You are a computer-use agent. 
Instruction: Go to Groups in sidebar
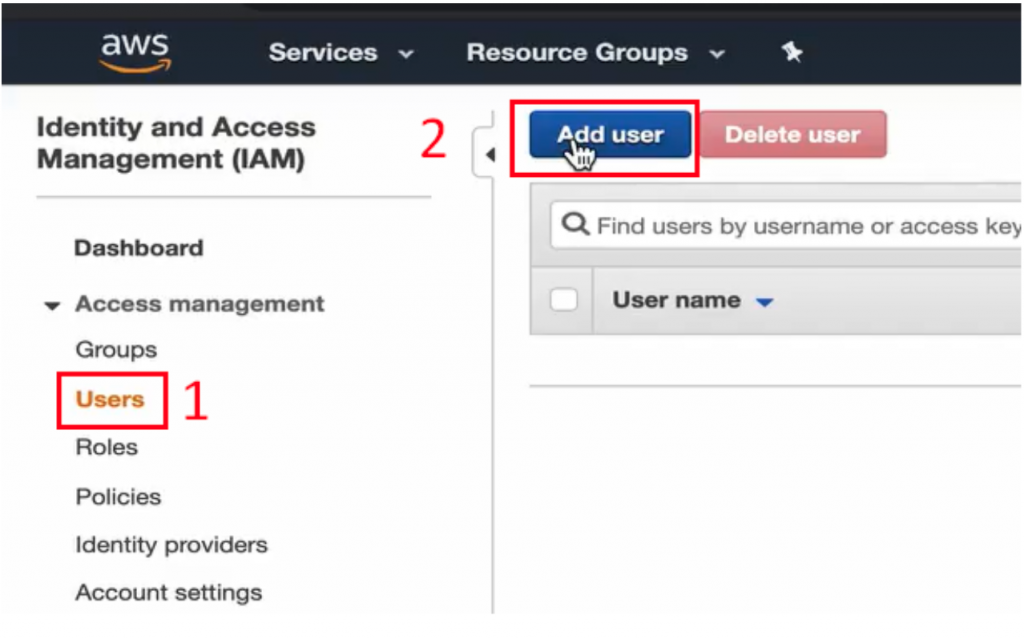(x=116, y=350)
